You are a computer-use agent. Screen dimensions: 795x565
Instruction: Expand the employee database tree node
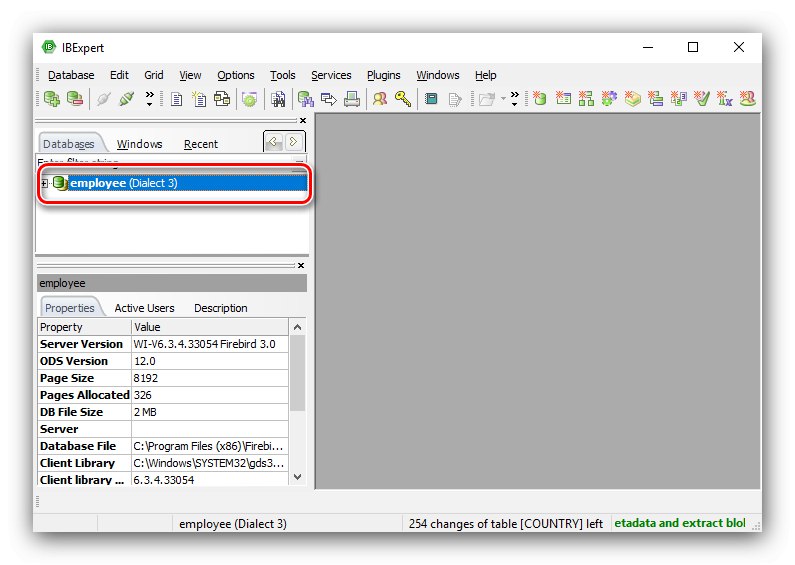coord(45,183)
